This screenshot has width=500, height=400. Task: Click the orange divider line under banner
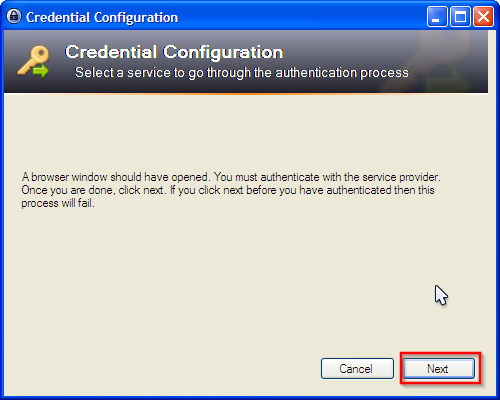[x=246, y=94]
